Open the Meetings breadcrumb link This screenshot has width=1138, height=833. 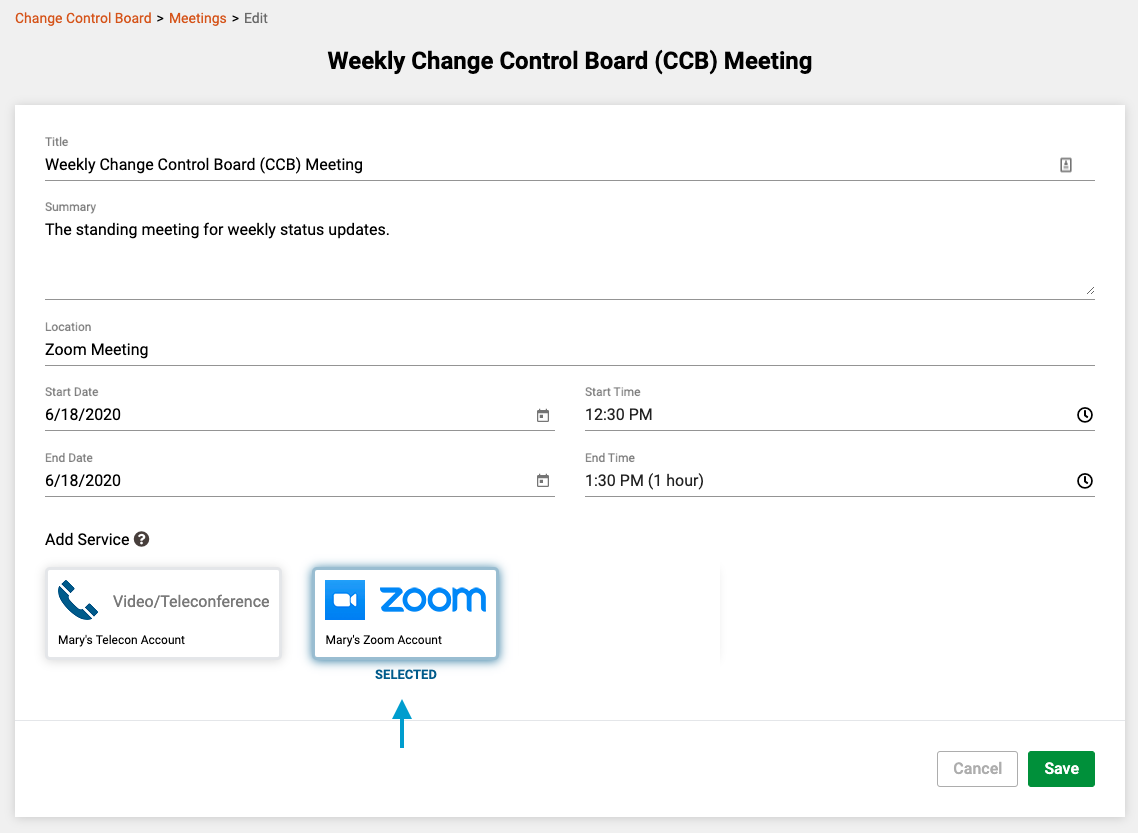coord(197,18)
